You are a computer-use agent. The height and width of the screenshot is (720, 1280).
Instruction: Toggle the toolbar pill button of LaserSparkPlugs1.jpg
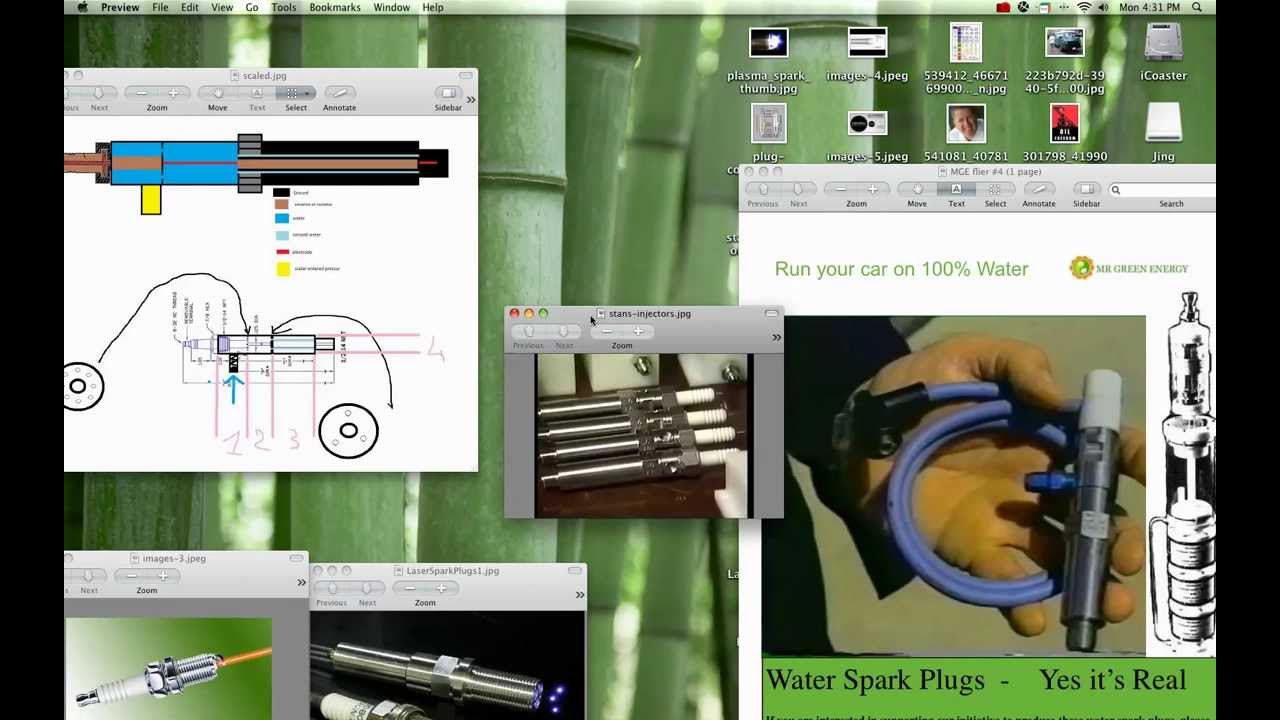574,571
